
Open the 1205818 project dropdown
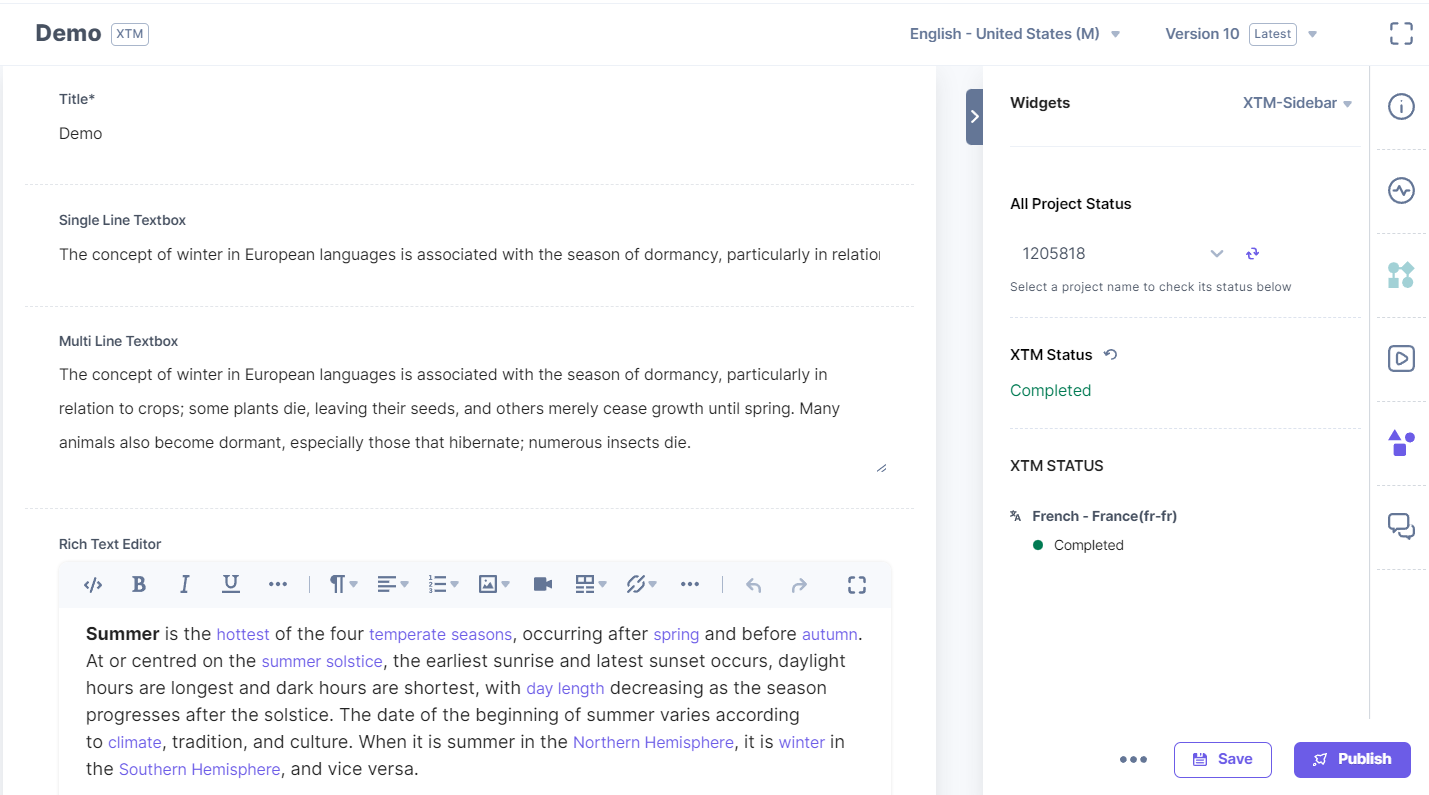tap(1123, 253)
